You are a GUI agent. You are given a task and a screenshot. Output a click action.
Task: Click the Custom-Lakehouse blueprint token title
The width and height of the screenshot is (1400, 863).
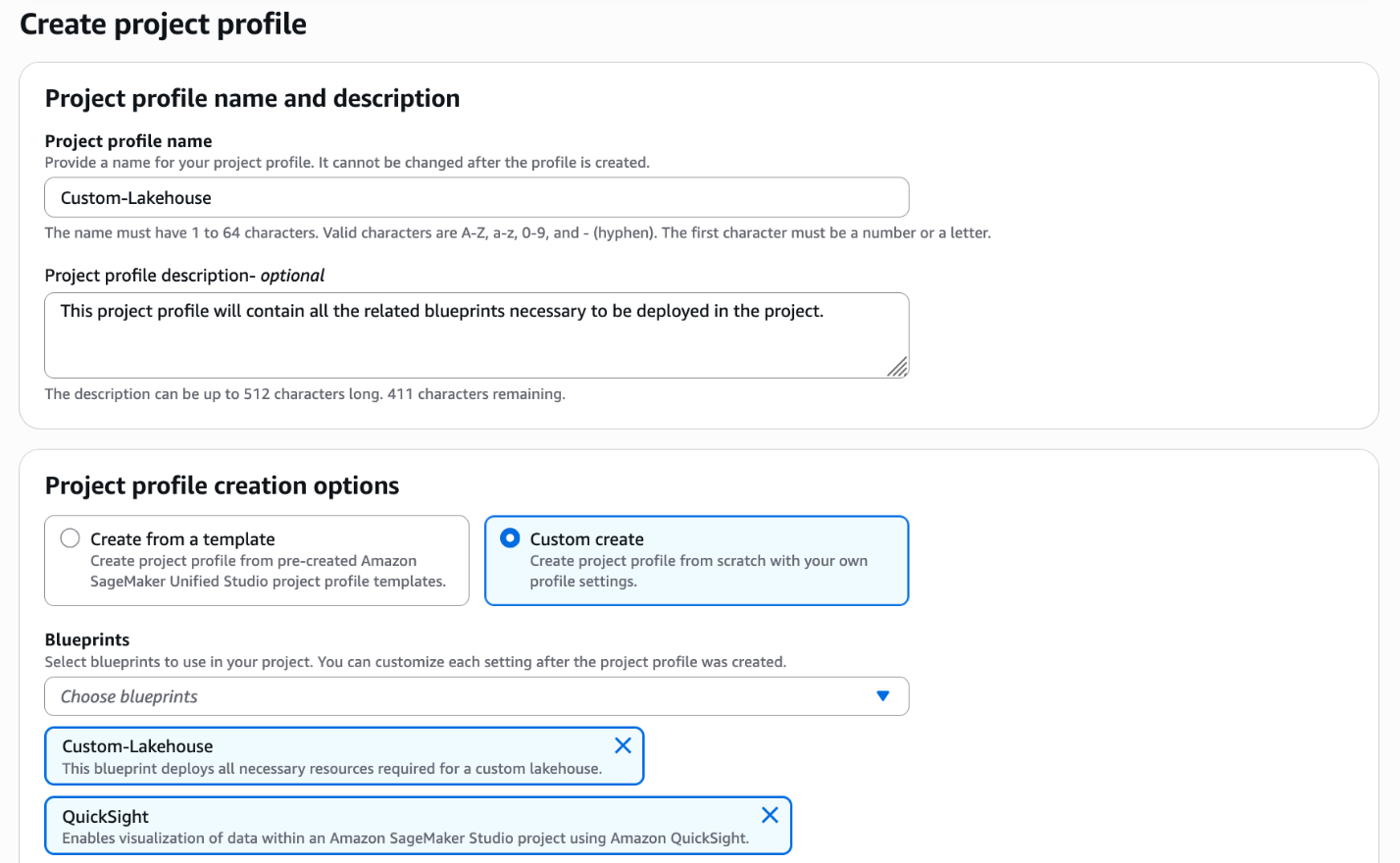click(x=137, y=746)
